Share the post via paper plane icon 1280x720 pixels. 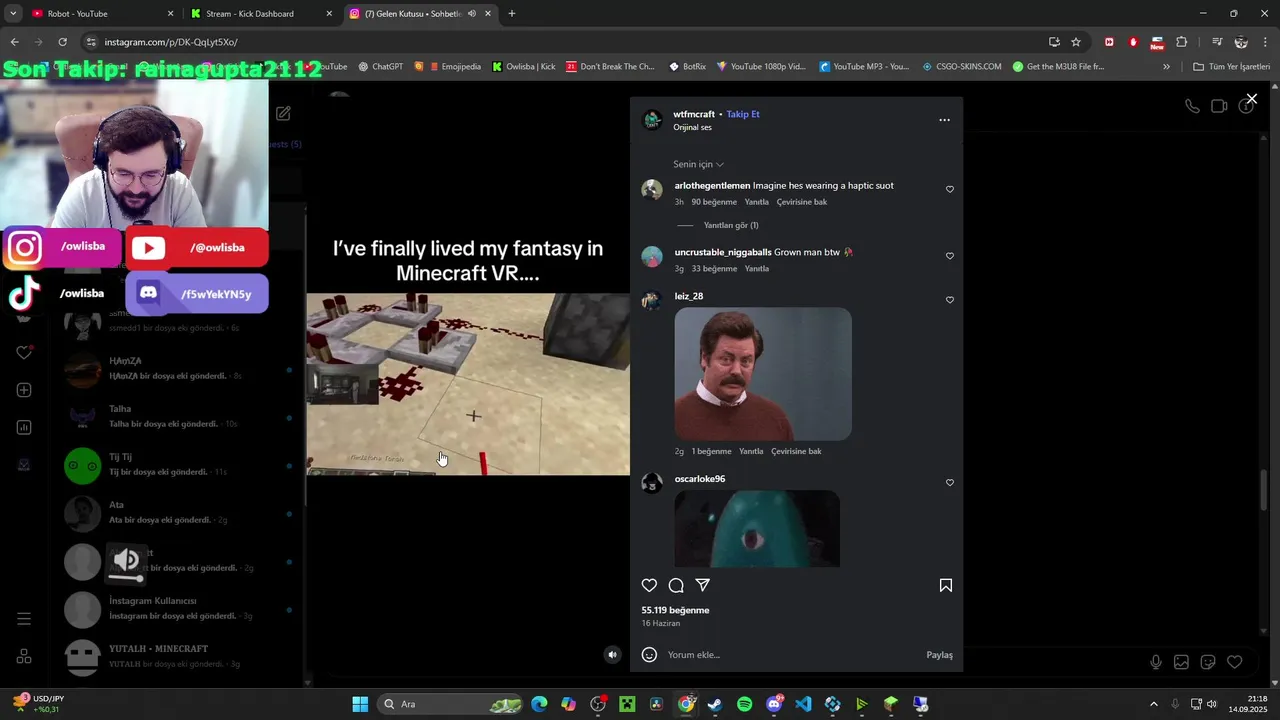(x=703, y=586)
